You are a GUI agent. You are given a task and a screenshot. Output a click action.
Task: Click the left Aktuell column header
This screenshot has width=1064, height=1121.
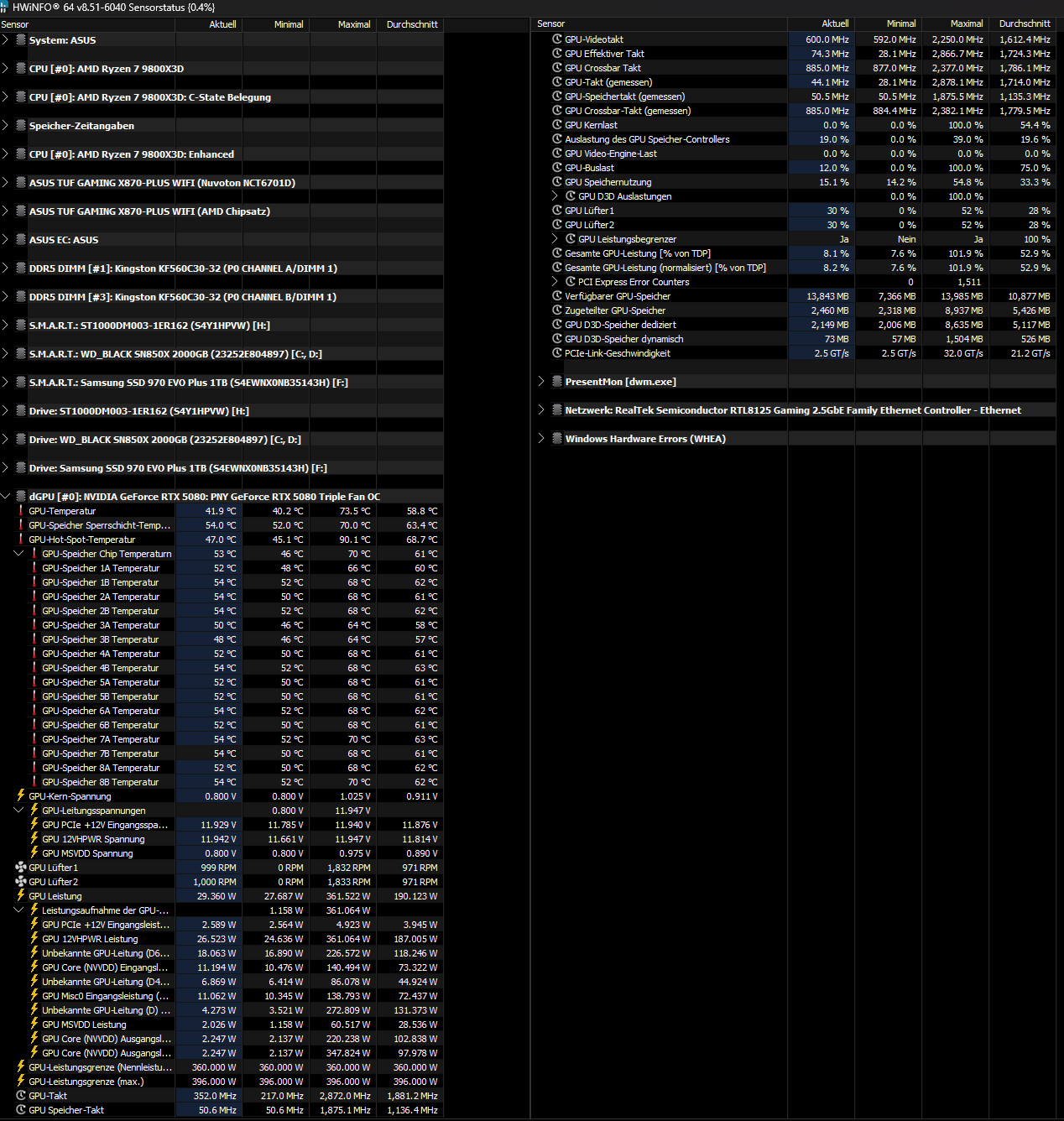(x=209, y=24)
